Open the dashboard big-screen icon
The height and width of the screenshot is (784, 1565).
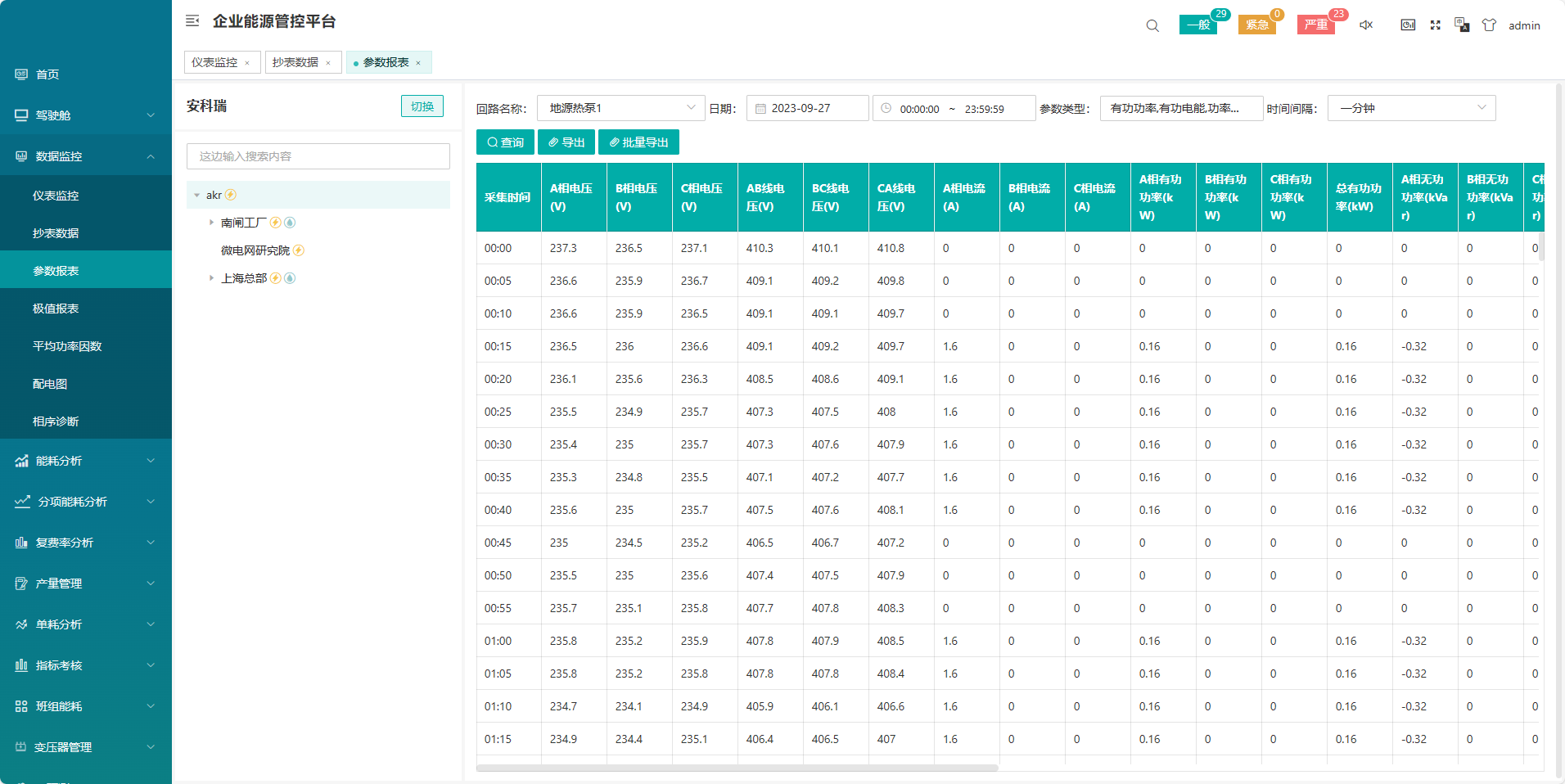coord(1408,25)
